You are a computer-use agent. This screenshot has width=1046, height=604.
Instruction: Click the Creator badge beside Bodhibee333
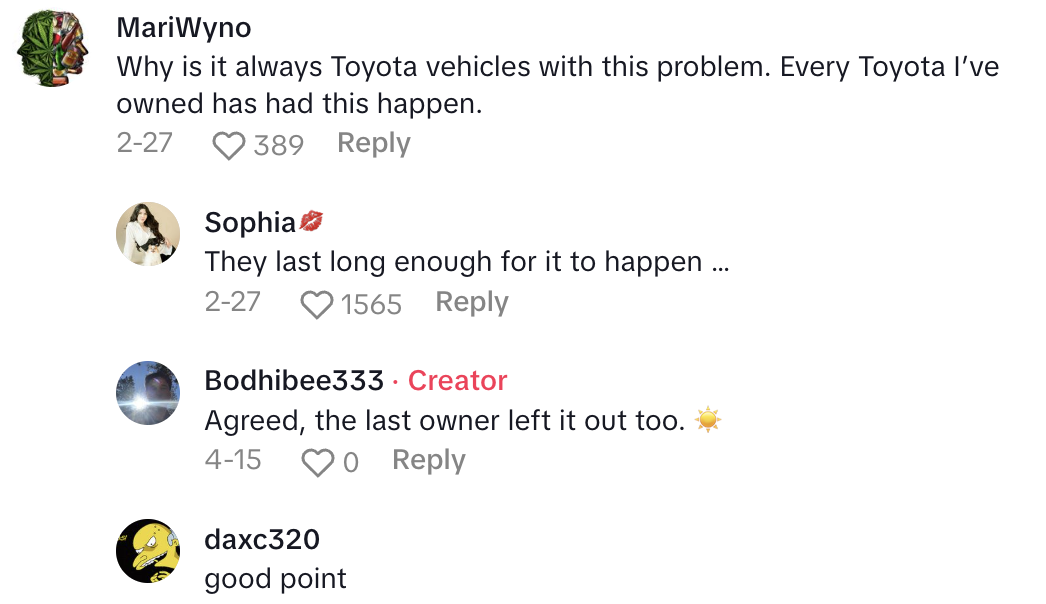point(457,381)
